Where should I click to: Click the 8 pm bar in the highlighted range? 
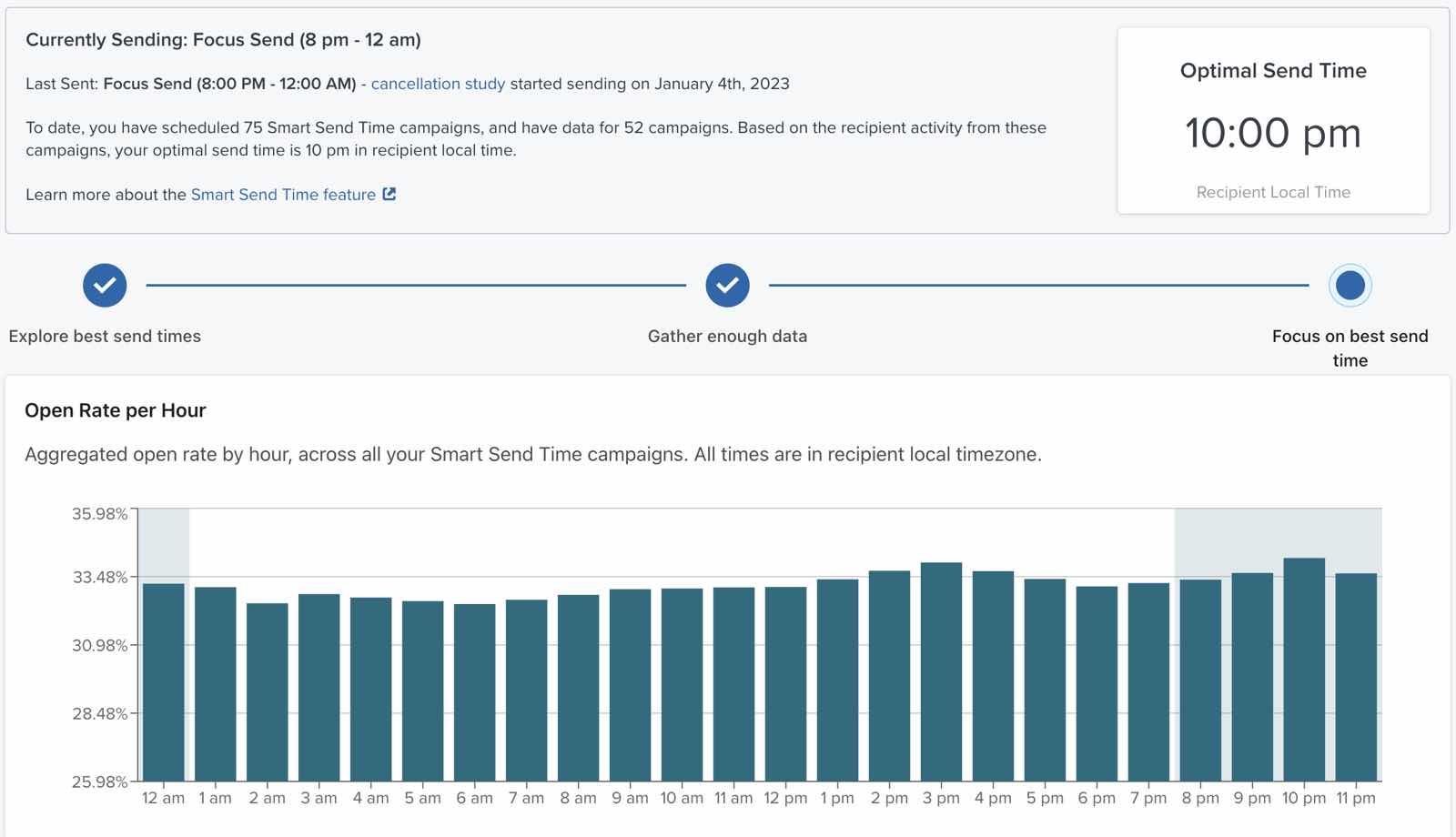(x=1200, y=681)
